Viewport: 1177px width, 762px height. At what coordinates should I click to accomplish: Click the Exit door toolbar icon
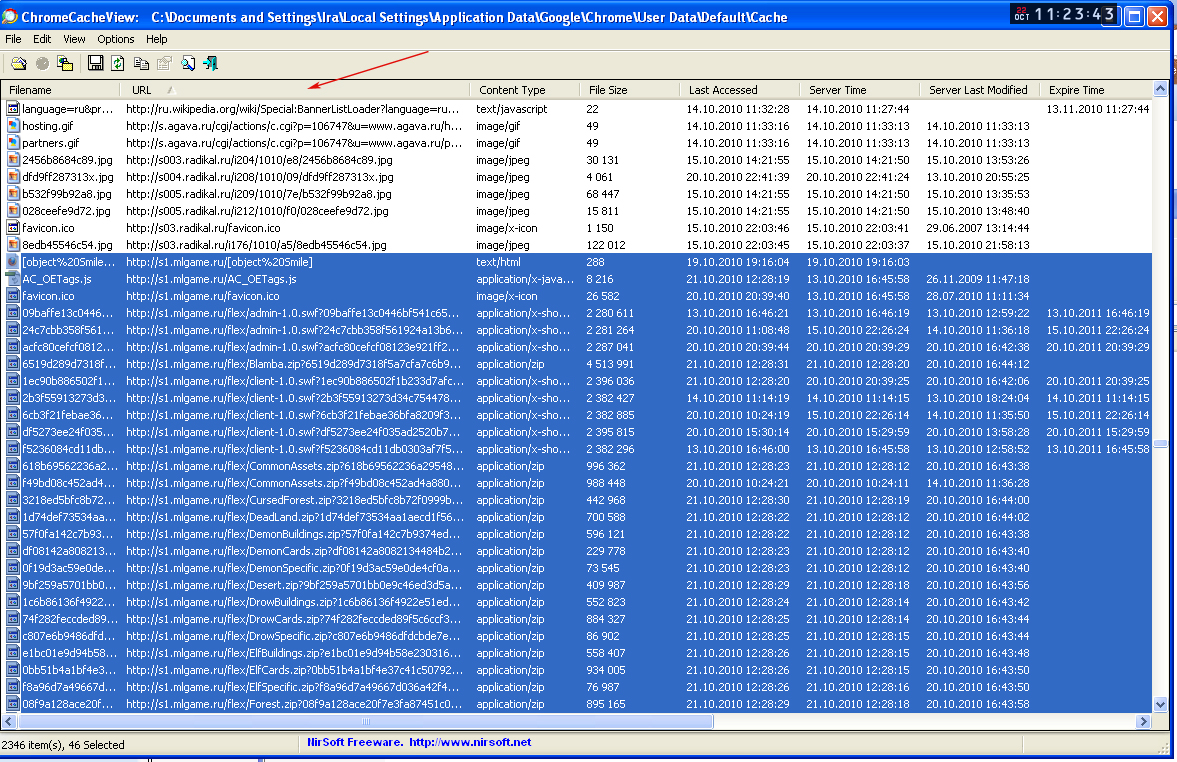(211, 64)
